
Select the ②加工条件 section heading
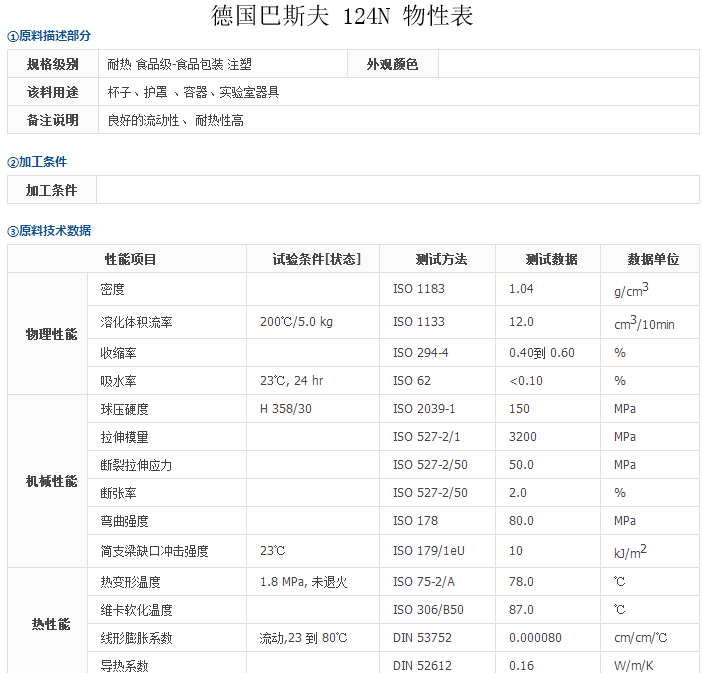37,162
